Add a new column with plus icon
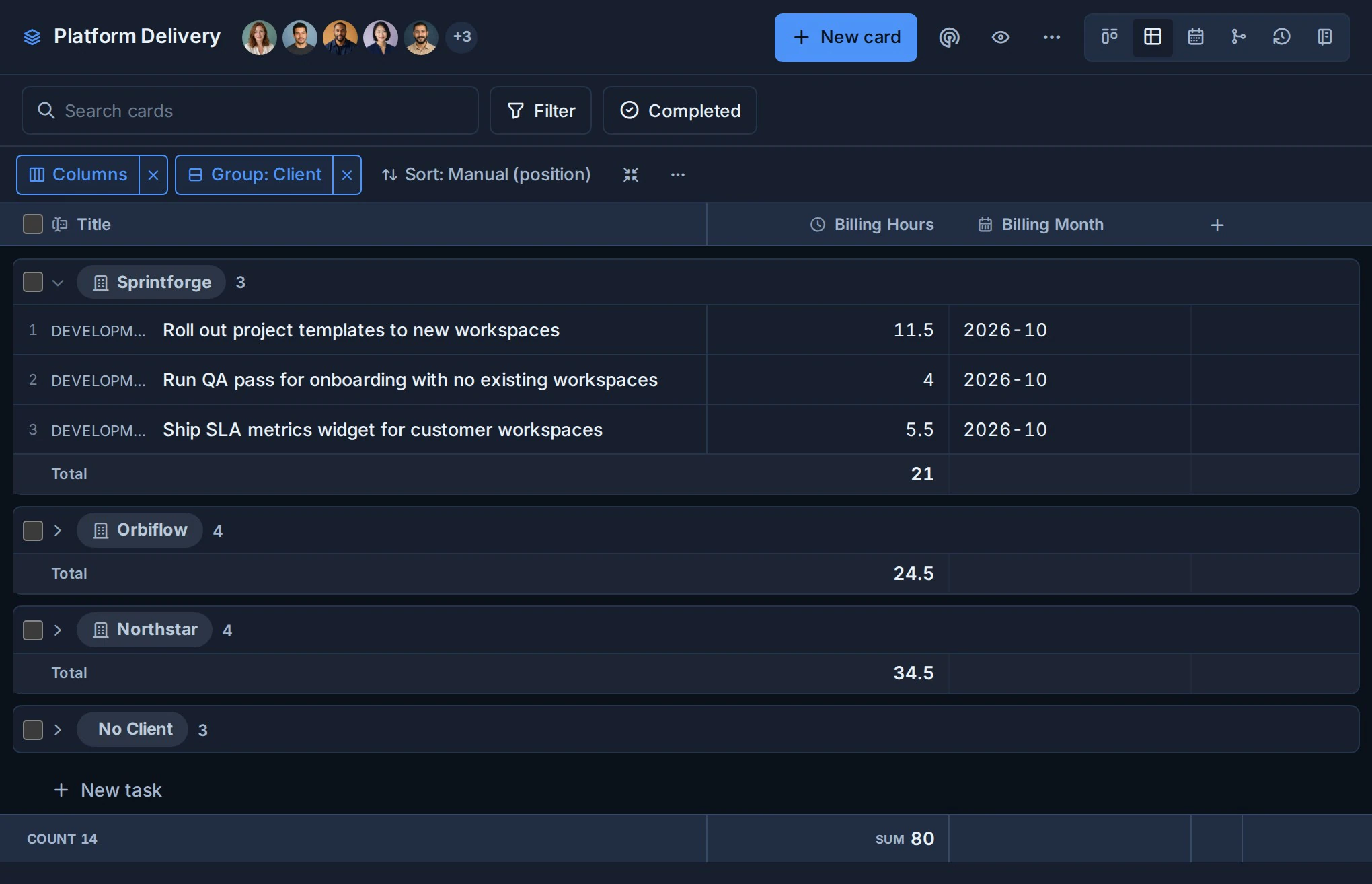The image size is (1372, 884). (1217, 225)
